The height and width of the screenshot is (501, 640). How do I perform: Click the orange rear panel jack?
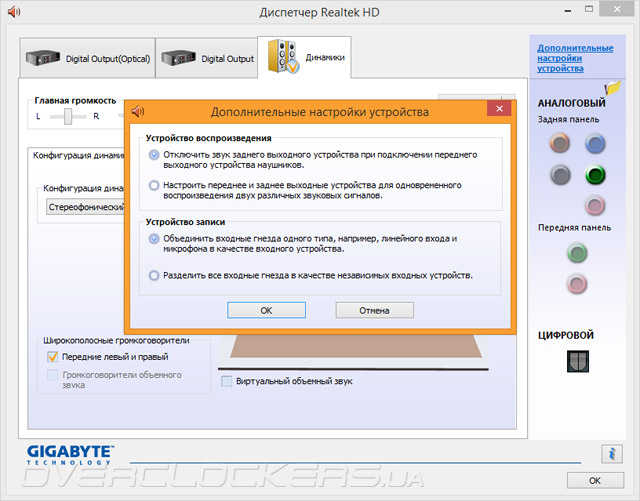point(560,143)
